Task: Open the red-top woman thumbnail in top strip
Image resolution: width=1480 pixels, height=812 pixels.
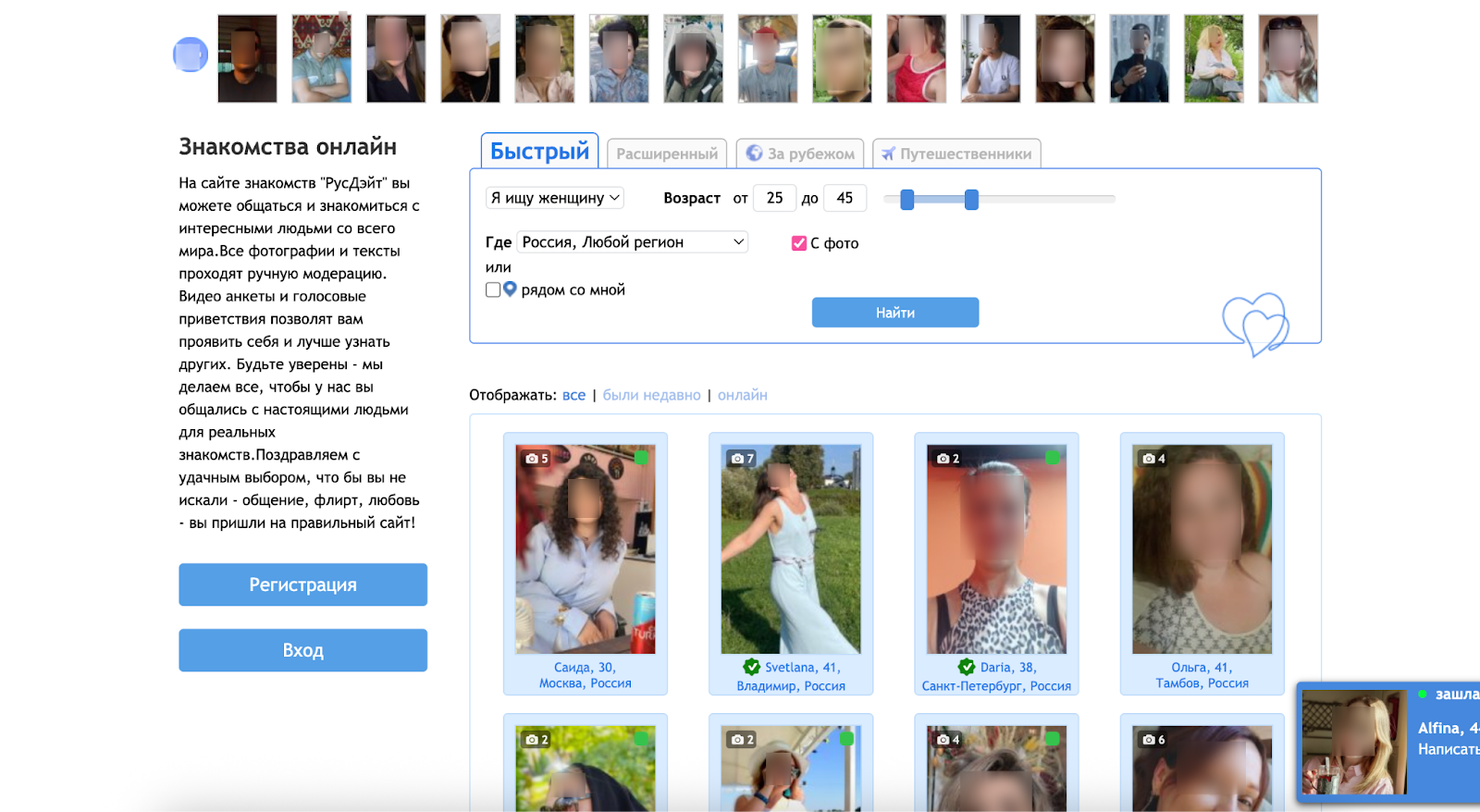Action: coord(917,58)
